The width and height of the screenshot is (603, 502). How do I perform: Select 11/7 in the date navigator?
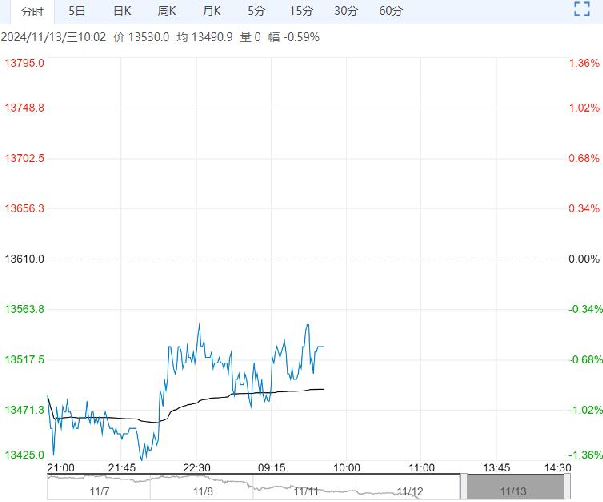[99, 491]
